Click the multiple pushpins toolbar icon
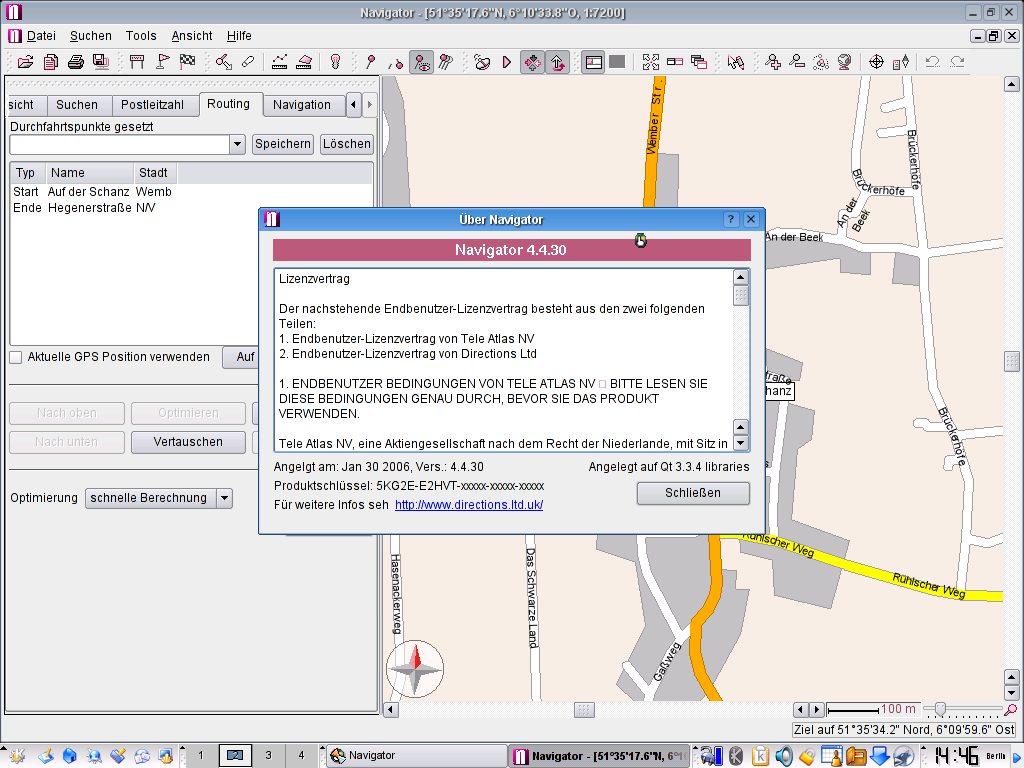Image resolution: width=1024 pixels, height=768 pixels. [446, 62]
